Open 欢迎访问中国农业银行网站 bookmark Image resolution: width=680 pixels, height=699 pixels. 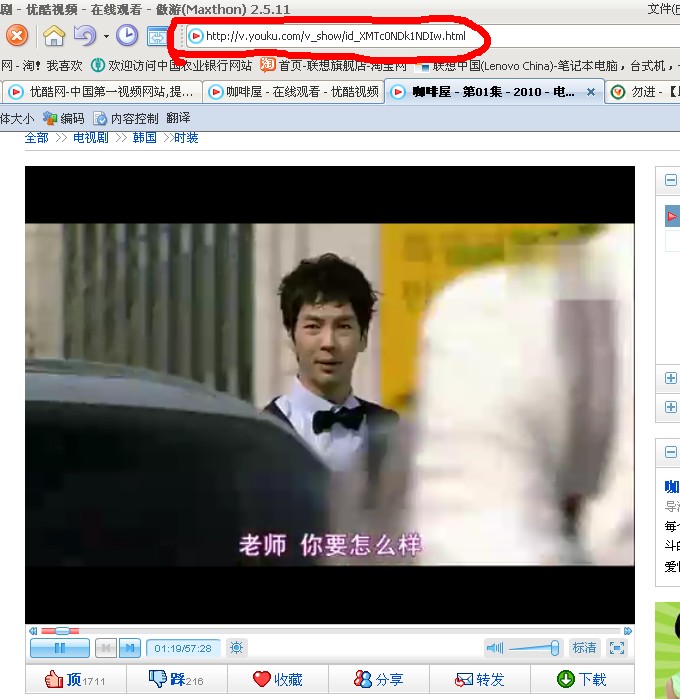[172, 66]
